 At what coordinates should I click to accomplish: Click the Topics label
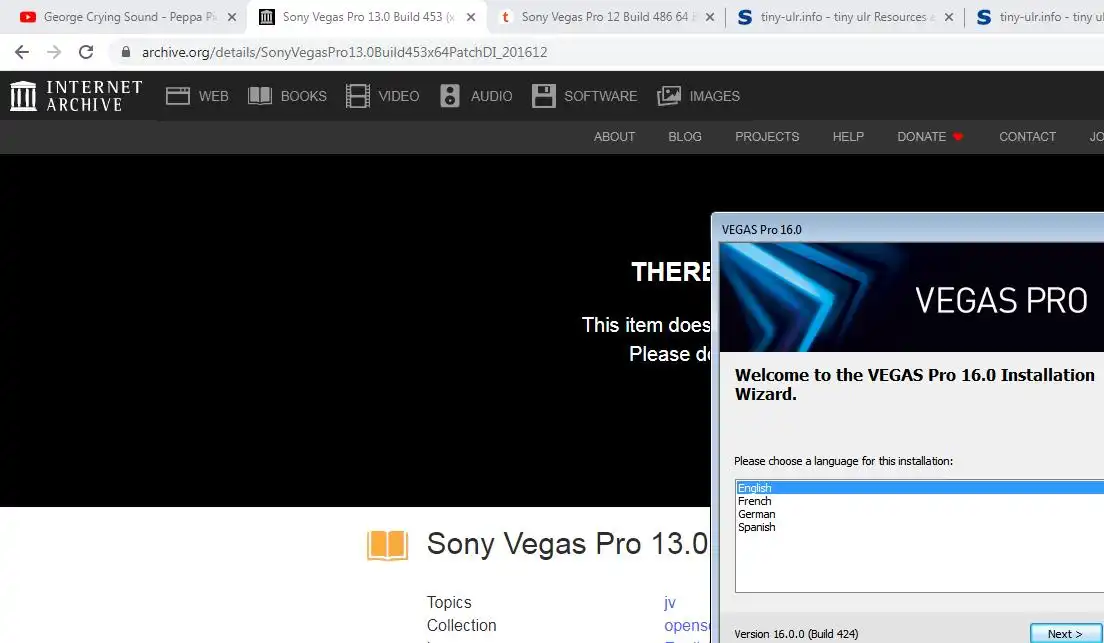click(448, 602)
